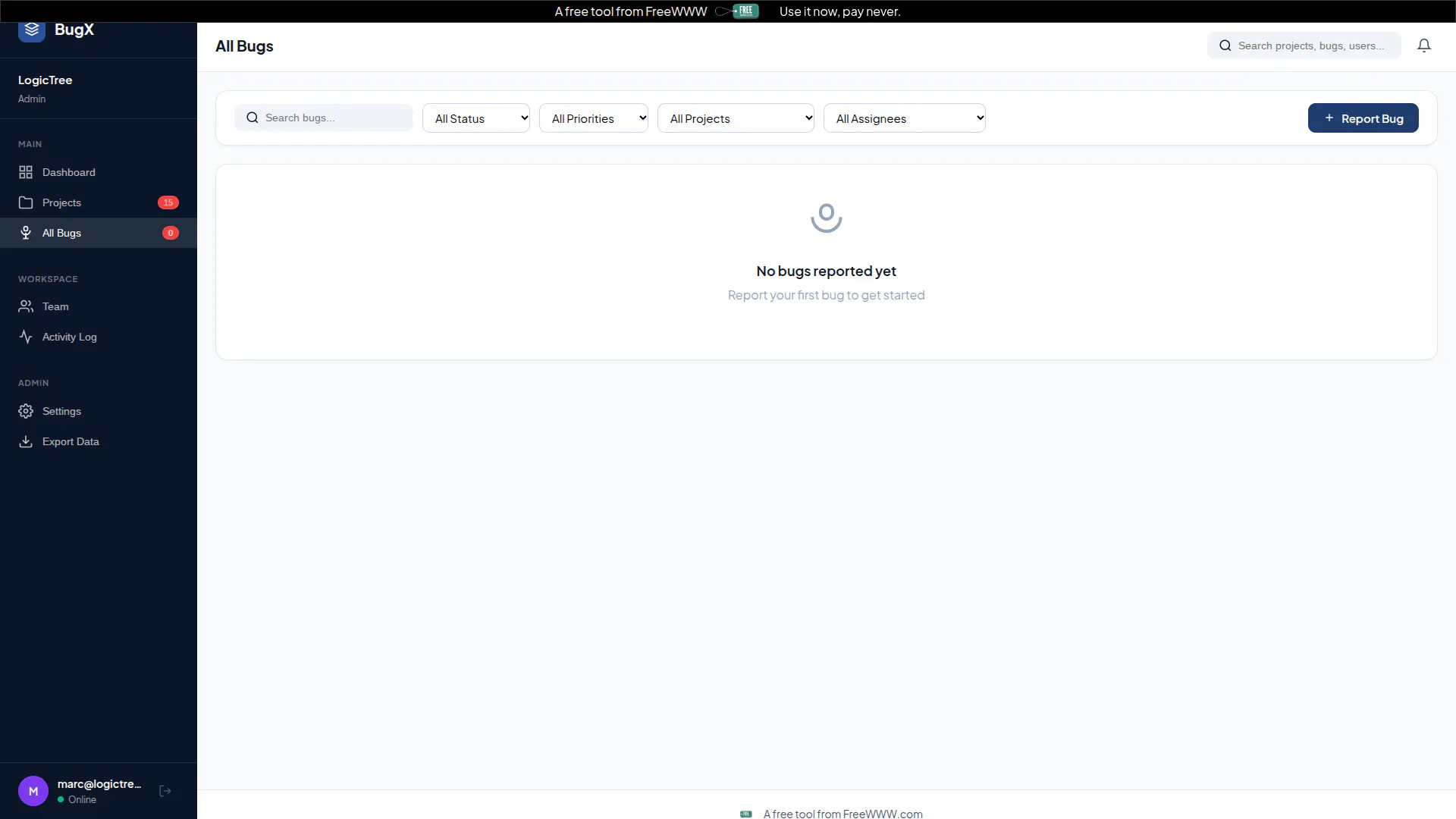
Task: Open Settings from the Admin section
Action: pos(99,411)
